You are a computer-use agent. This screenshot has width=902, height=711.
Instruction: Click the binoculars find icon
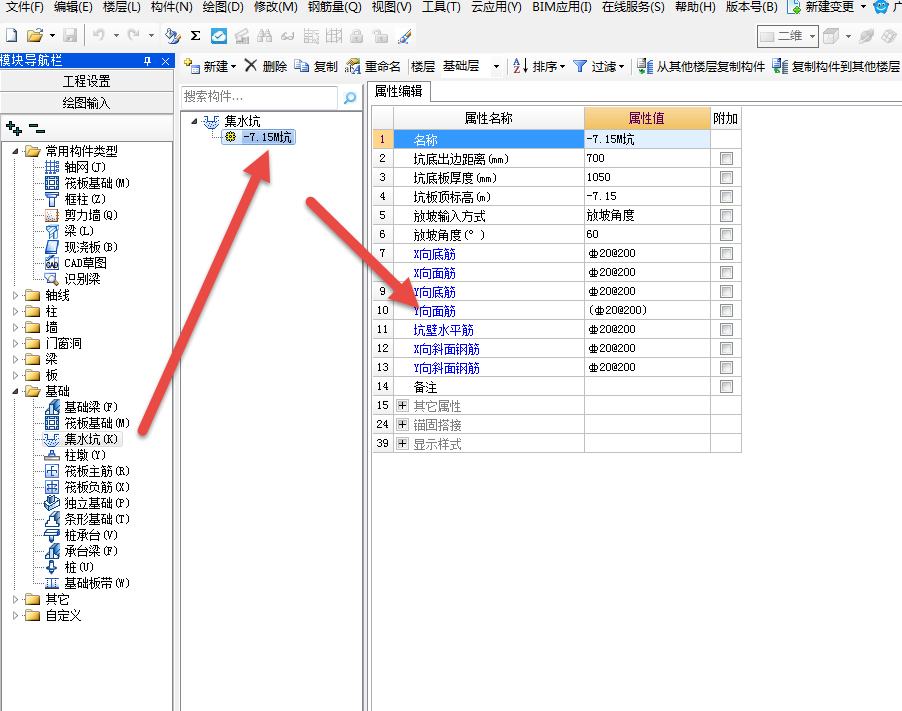coord(265,36)
